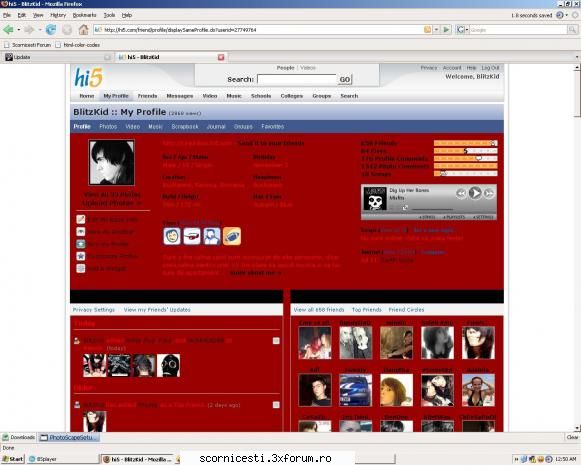Toggle the checkbox beside the 2 days ago update
Image resolution: width=581 pixels, height=465 pixels.
[x=276, y=405]
